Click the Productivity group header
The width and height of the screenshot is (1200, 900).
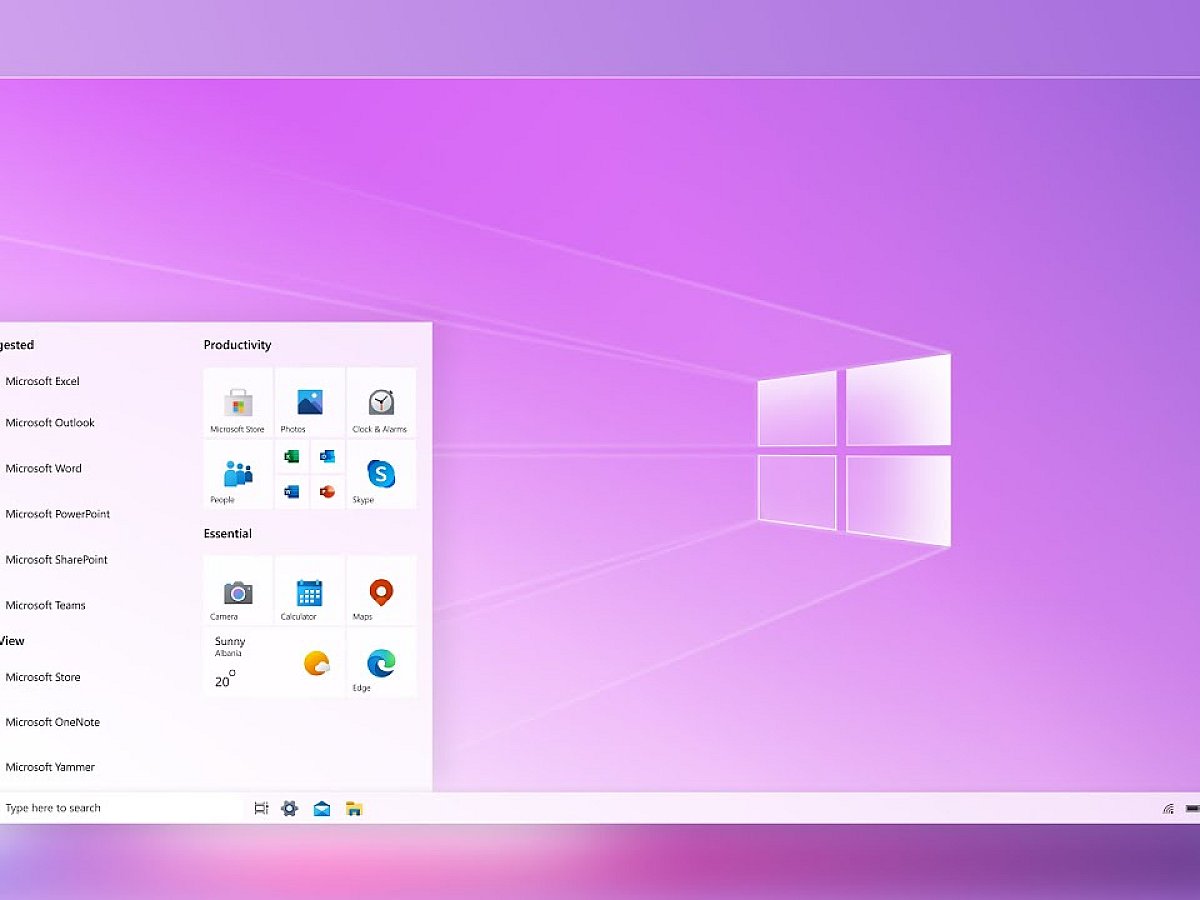pyautogui.click(x=237, y=345)
